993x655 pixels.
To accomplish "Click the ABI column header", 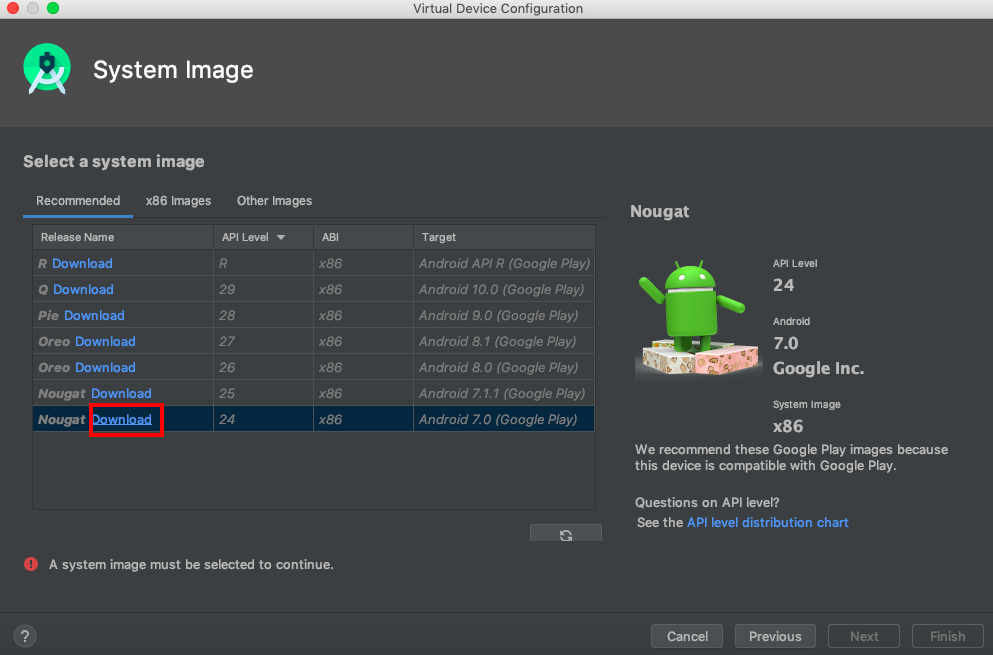I will point(364,237).
